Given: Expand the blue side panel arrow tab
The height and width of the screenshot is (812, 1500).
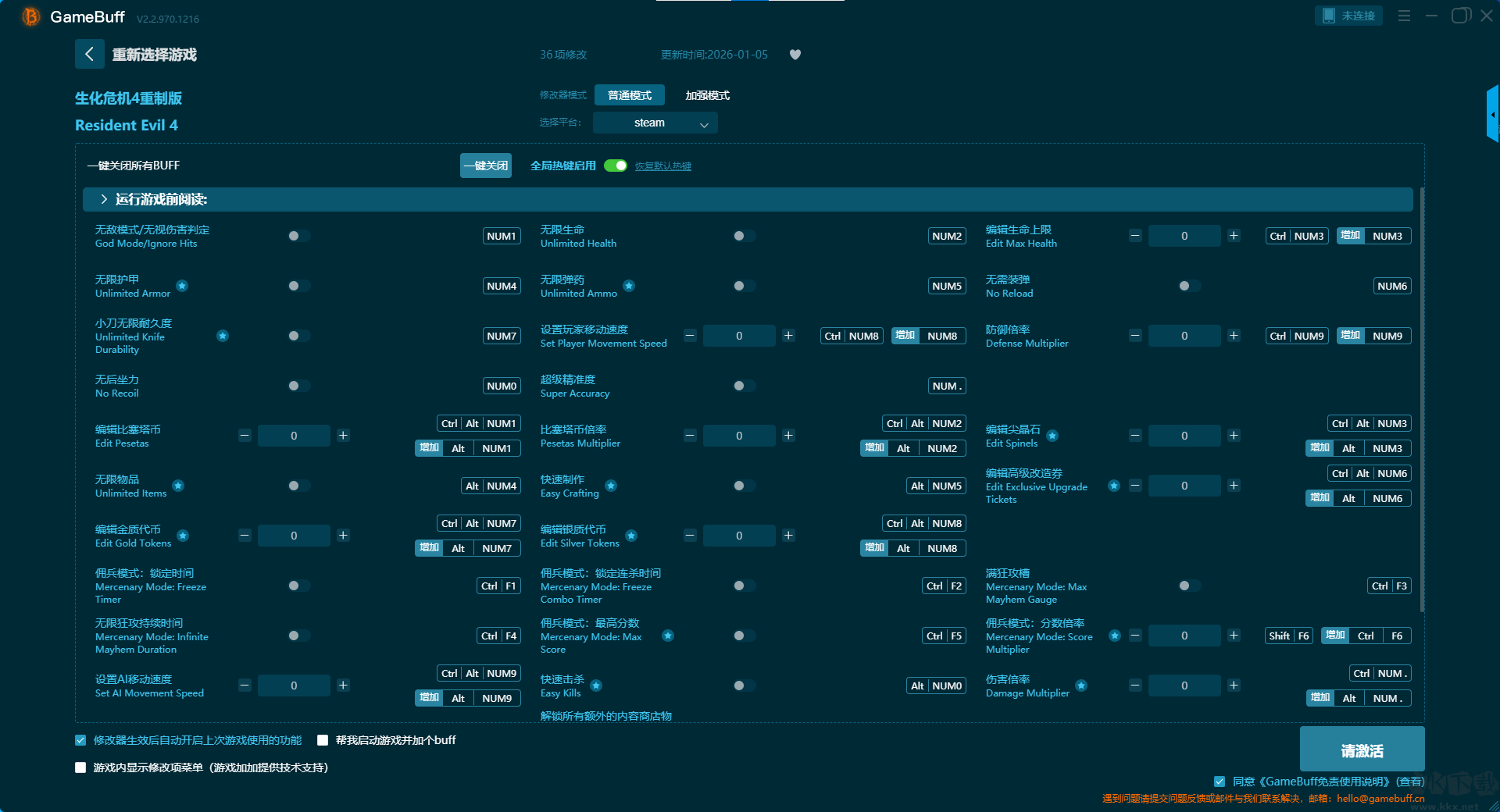Looking at the screenshot, I should click(1492, 115).
